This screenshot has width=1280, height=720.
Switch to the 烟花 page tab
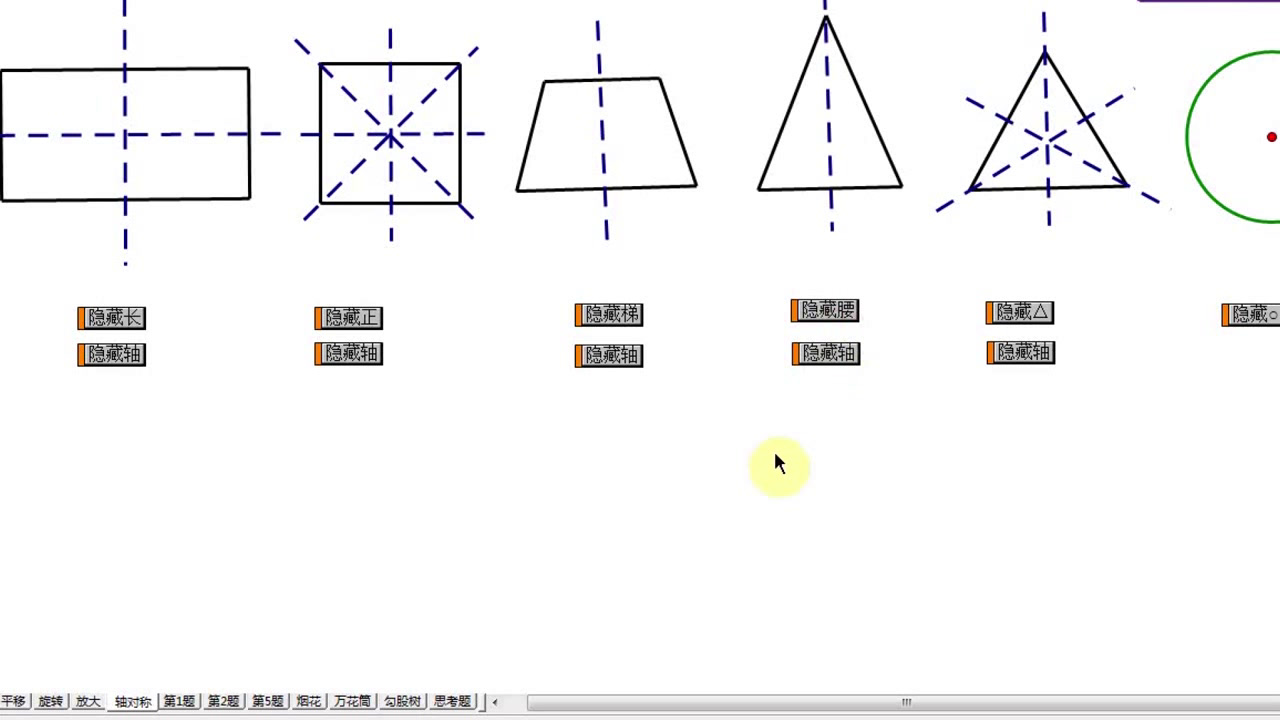(308, 702)
